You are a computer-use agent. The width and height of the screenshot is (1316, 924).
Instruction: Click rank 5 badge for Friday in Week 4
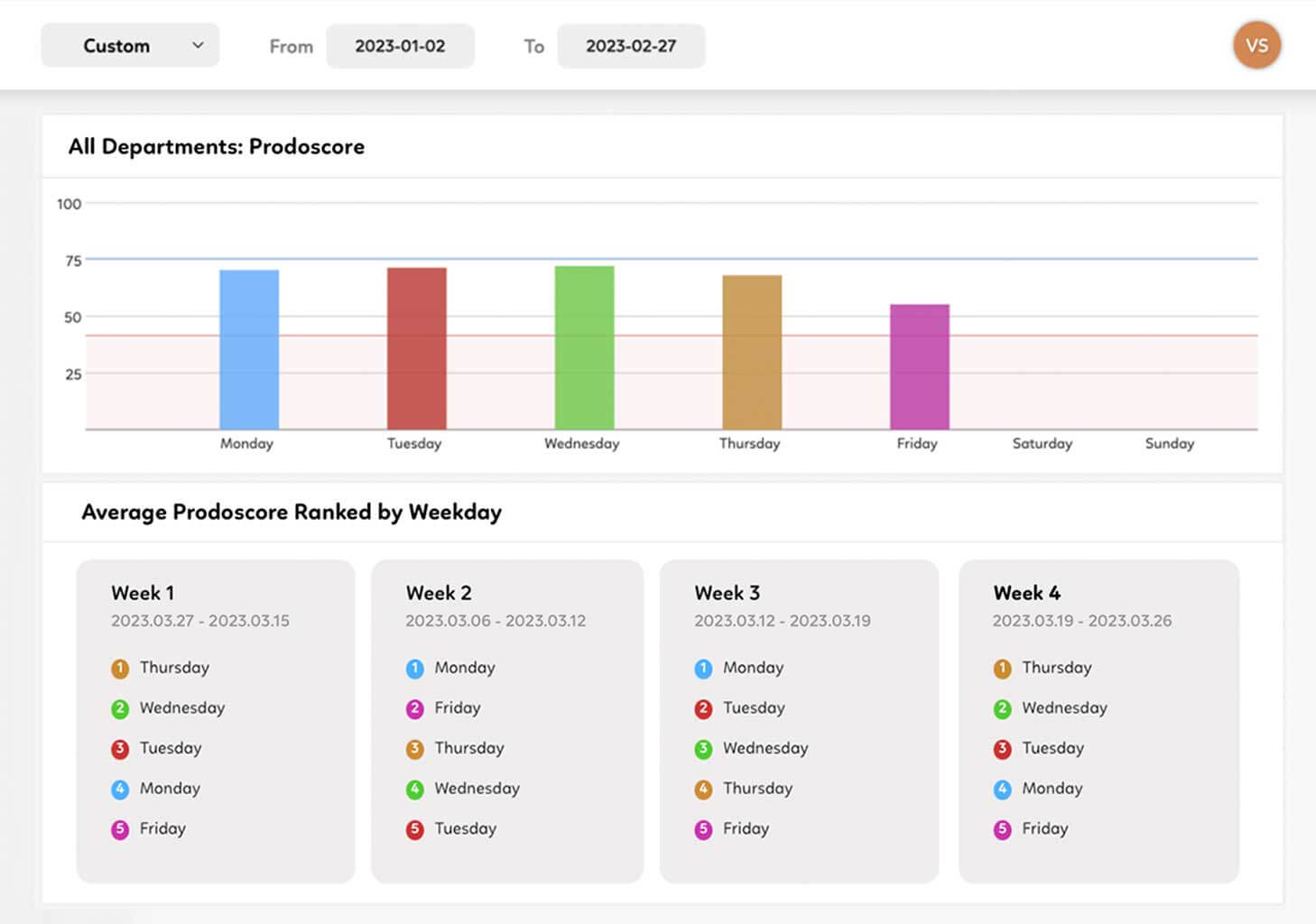click(1002, 829)
